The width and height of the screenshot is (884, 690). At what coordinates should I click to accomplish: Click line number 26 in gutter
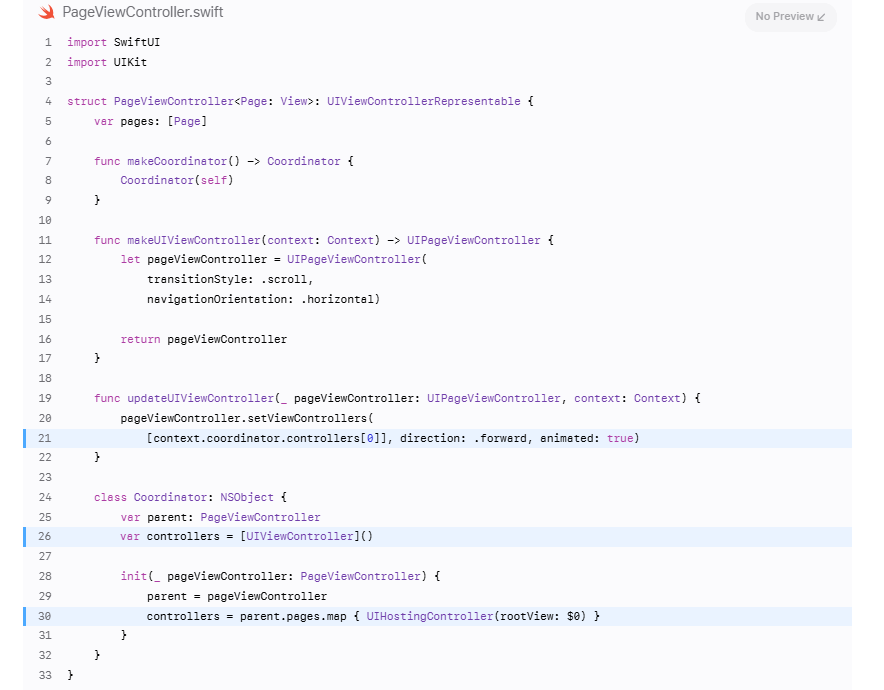[45, 536]
